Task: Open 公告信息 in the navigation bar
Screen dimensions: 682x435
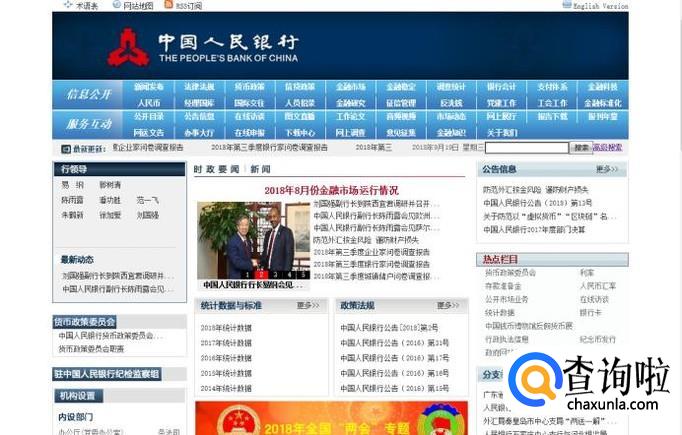Action: [x=199, y=117]
